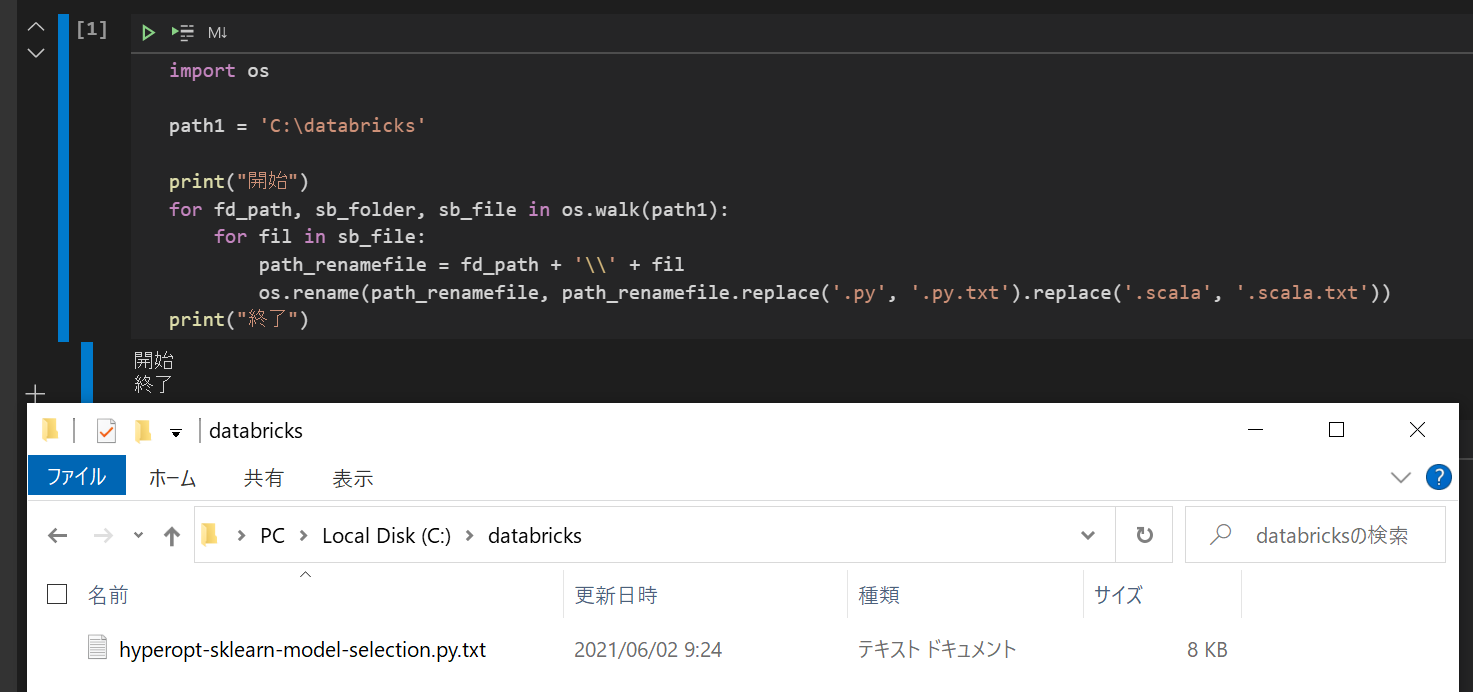
Task: Click date 2021/06/02 9:24 cell
Action: [648, 650]
